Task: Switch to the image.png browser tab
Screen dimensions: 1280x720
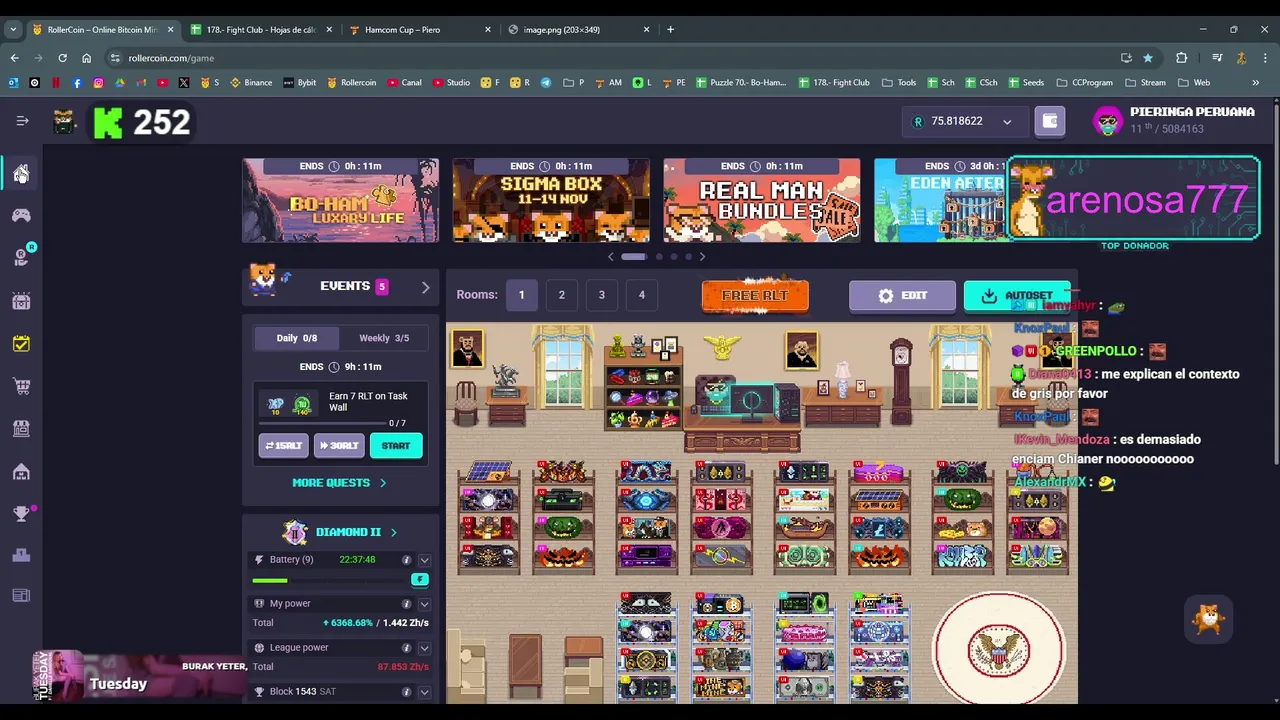Action: pyautogui.click(x=578, y=29)
